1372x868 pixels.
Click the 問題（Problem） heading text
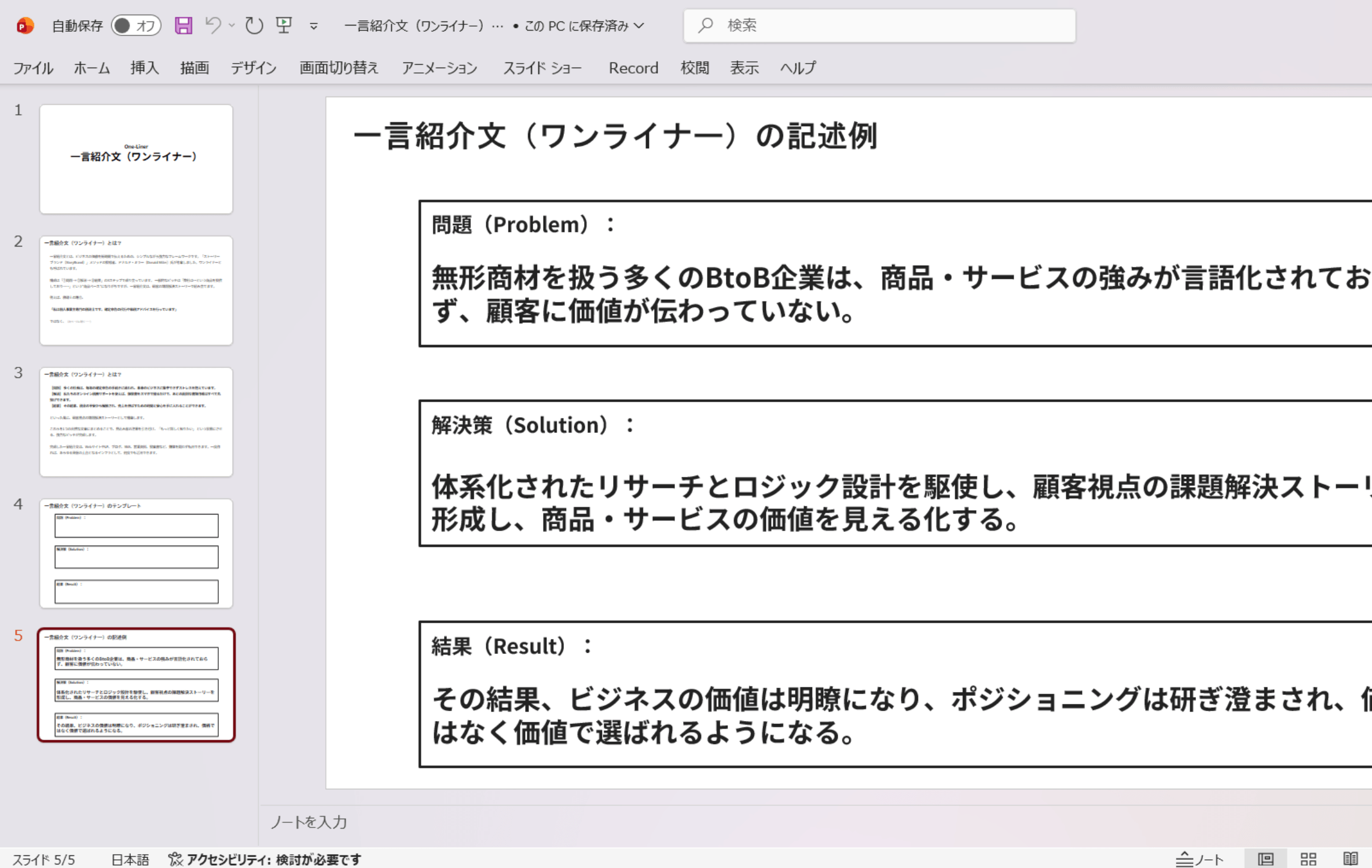(x=523, y=225)
